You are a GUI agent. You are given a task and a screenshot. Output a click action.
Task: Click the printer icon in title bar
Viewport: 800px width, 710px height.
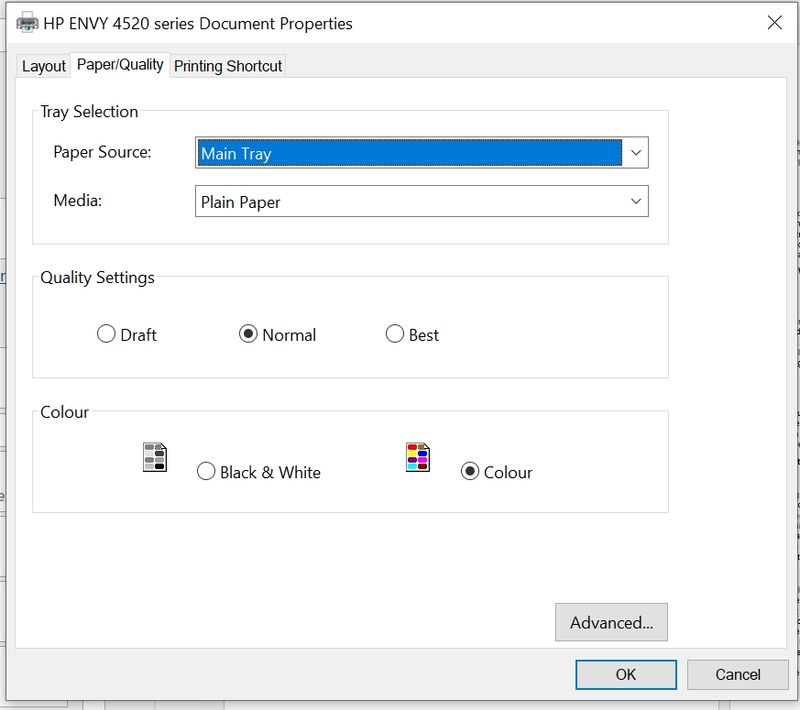(x=27, y=23)
